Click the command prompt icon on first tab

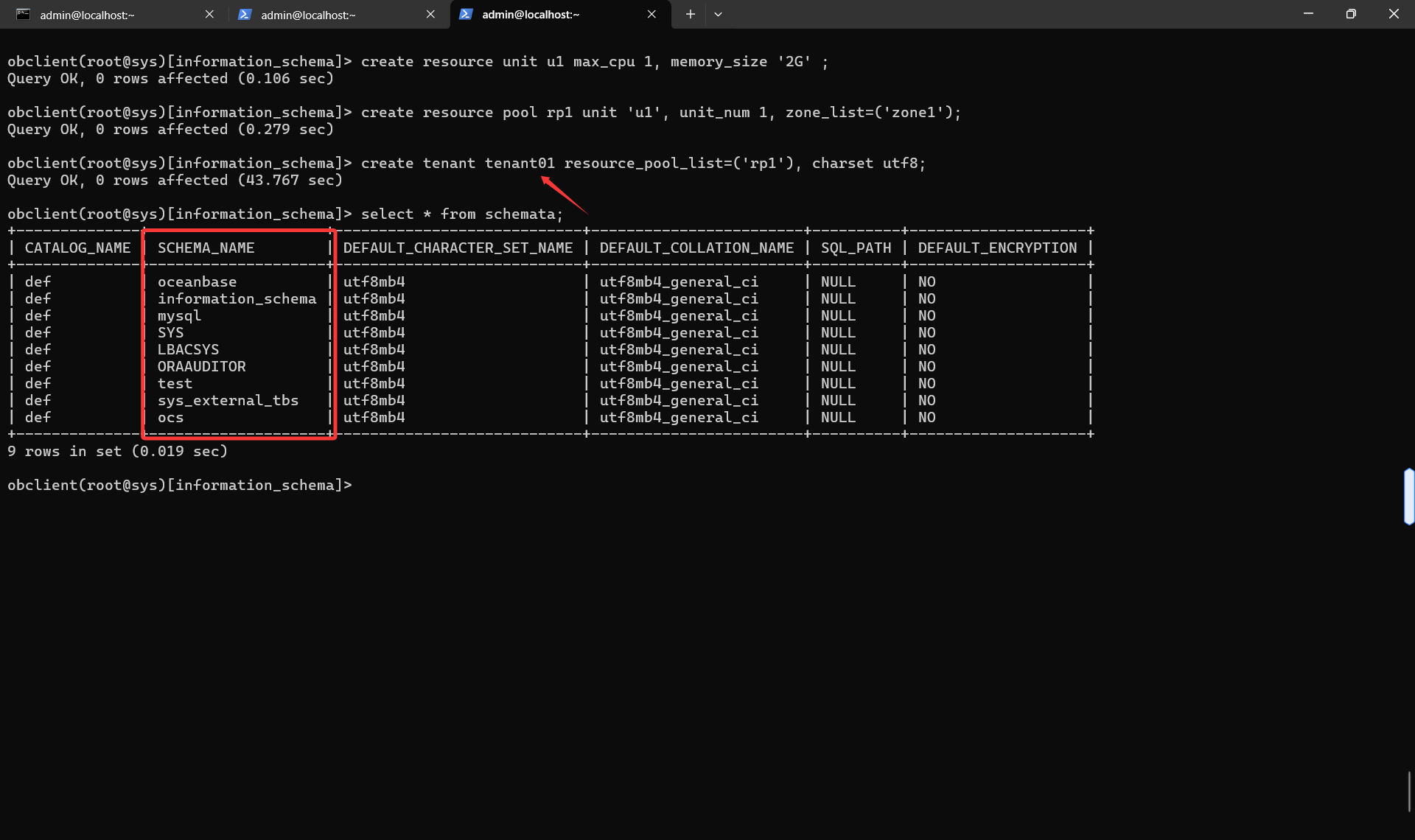(24, 14)
